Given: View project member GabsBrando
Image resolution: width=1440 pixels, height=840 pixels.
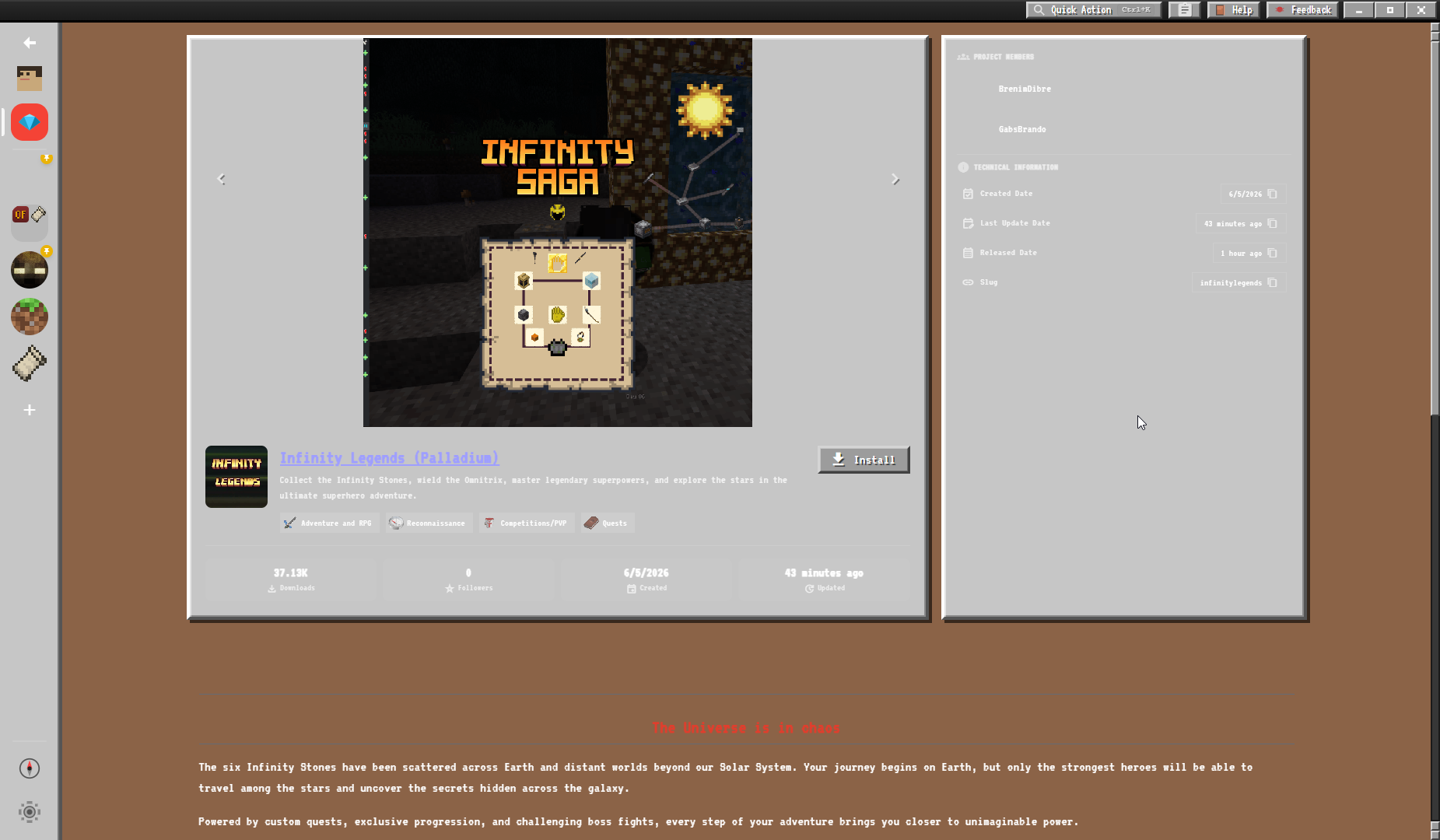Looking at the screenshot, I should pyautogui.click(x=1022, y=129).
